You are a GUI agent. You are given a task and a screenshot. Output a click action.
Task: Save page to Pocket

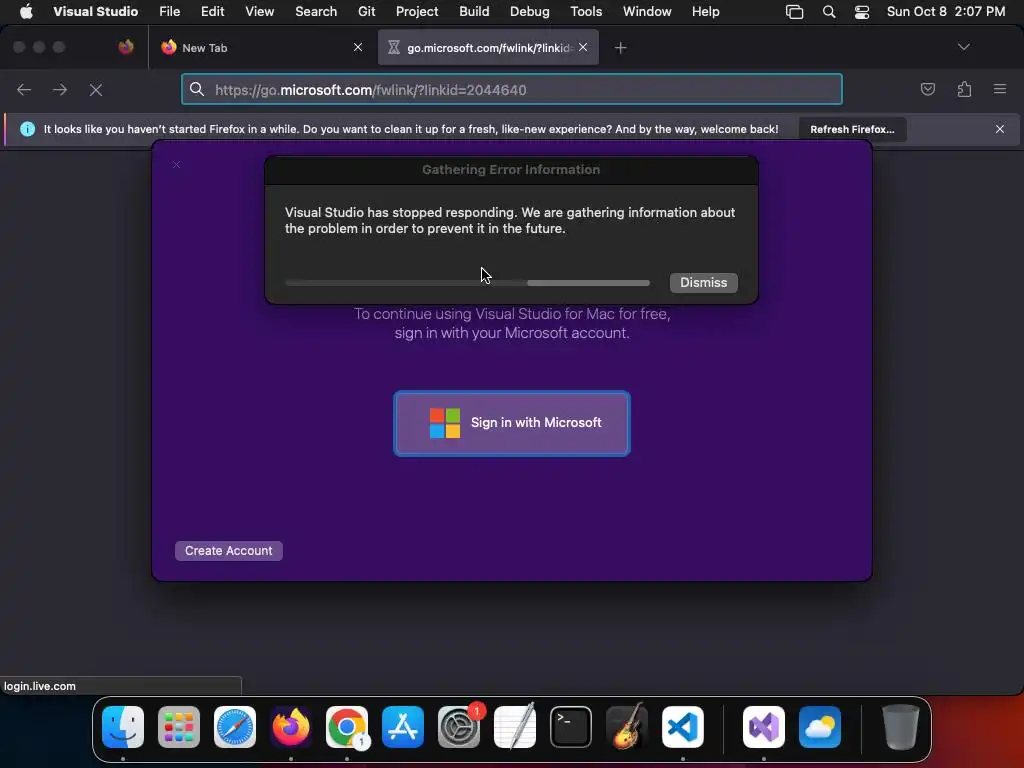(x=927, y=89)
